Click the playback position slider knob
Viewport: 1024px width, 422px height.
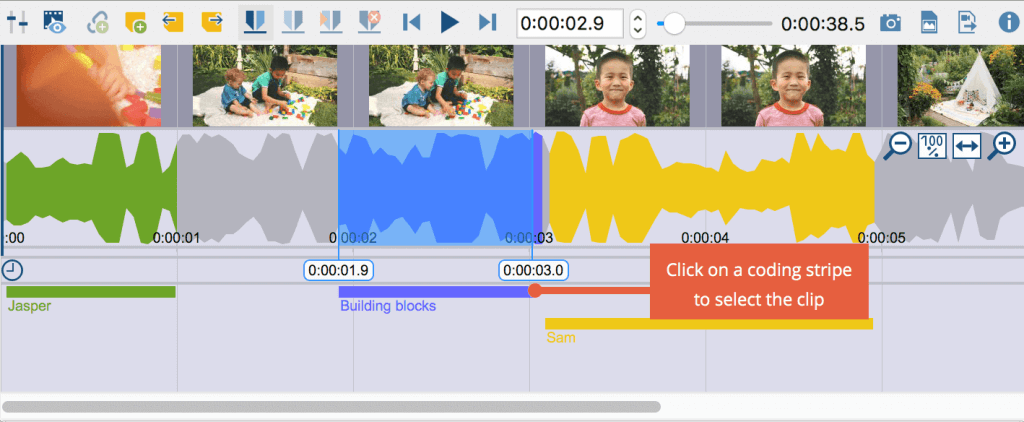click(674, 24)
